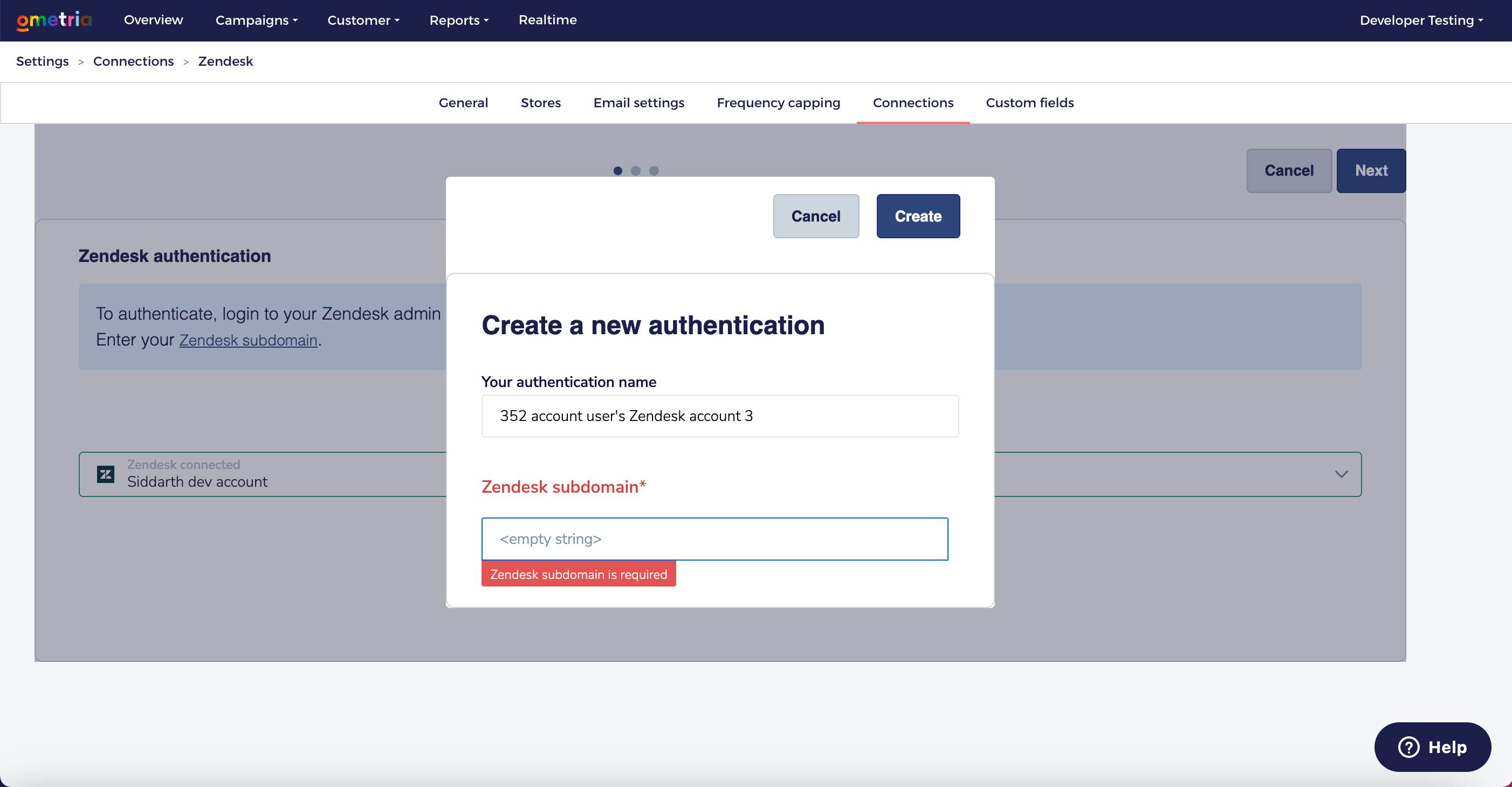
Task: Switch to the General tab
Action: (x=463, y=103)
